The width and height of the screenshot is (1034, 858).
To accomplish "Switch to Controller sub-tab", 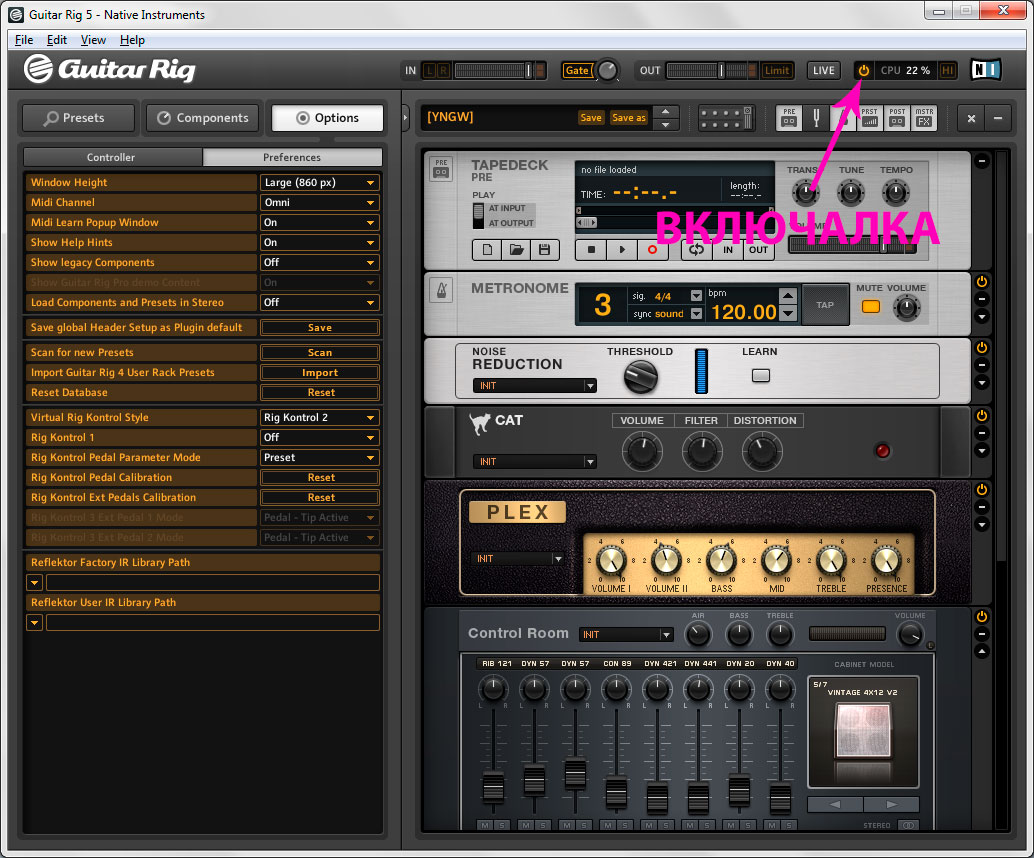I will pyautogui.click(x=111, y=157).
